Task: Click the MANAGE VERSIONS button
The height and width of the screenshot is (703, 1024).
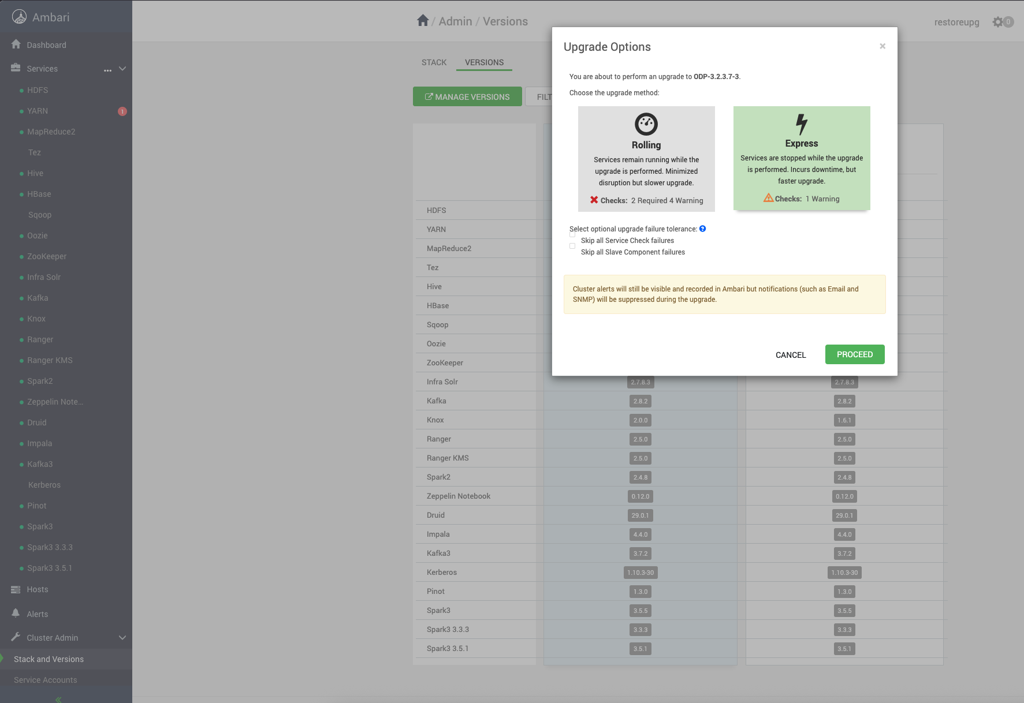Action: (x=467, y=97)
